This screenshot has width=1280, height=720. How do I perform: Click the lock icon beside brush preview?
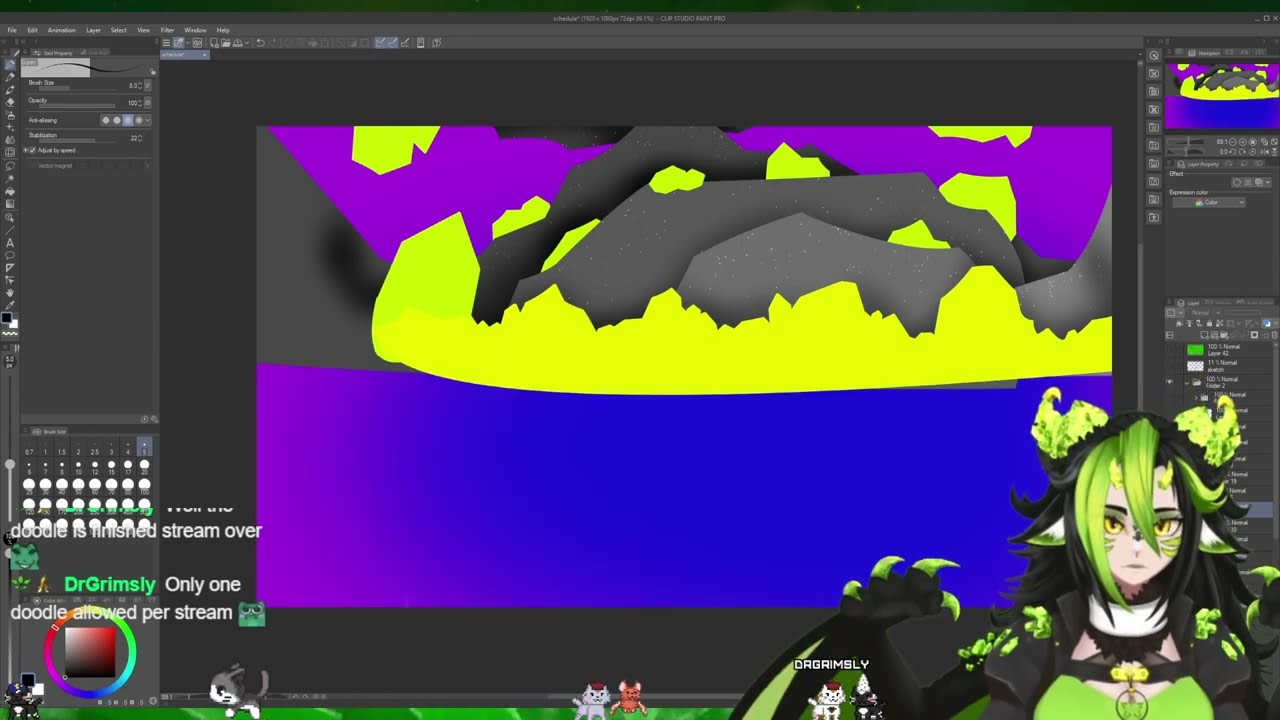point(152,71)
